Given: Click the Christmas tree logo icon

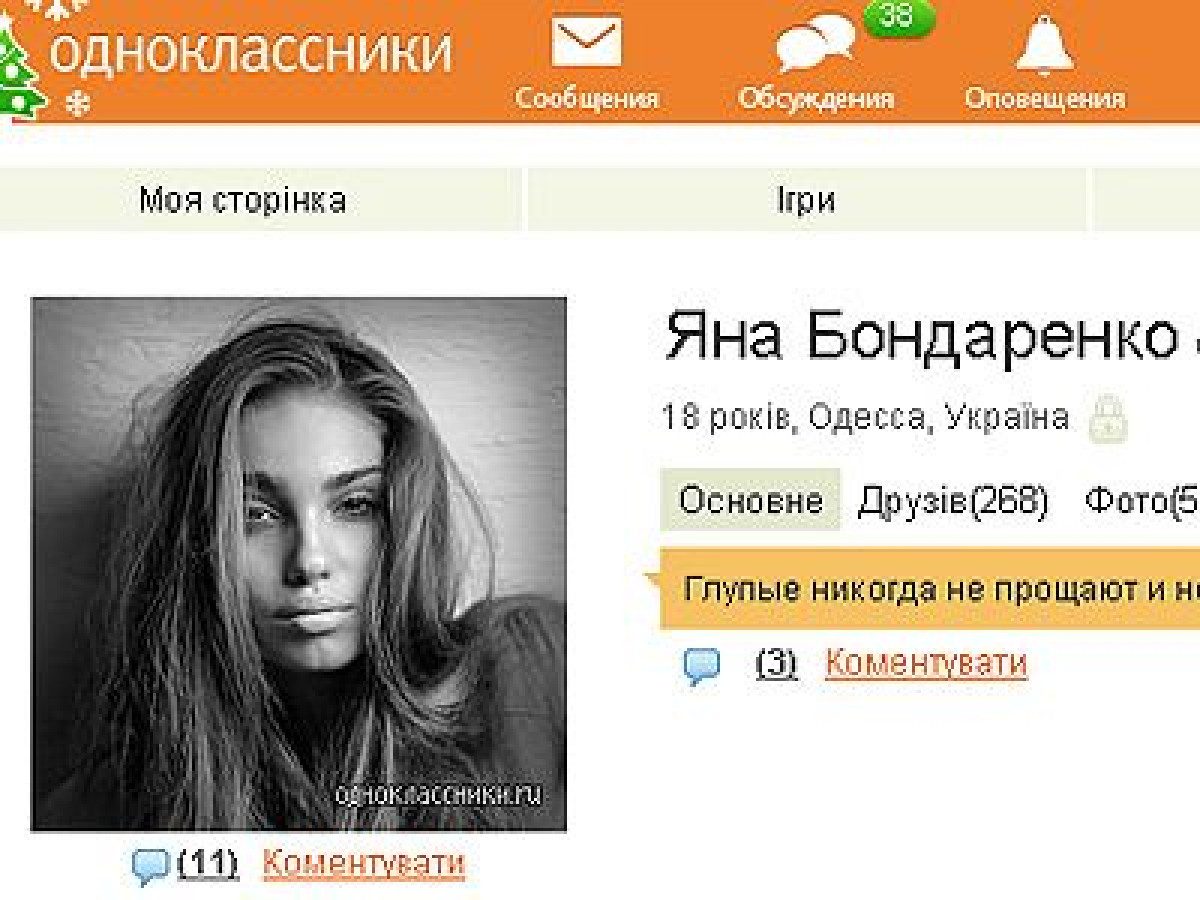Looking at the screenshot, I should (21, 67).
